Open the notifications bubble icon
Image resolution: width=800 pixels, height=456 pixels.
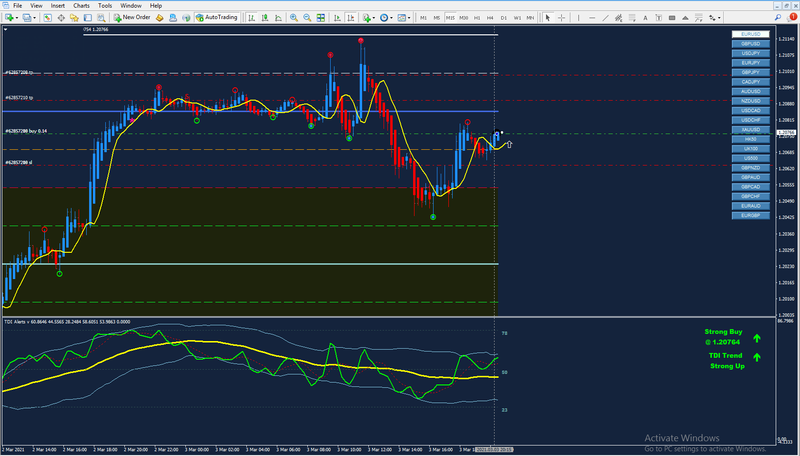click(x=792, y=17)
